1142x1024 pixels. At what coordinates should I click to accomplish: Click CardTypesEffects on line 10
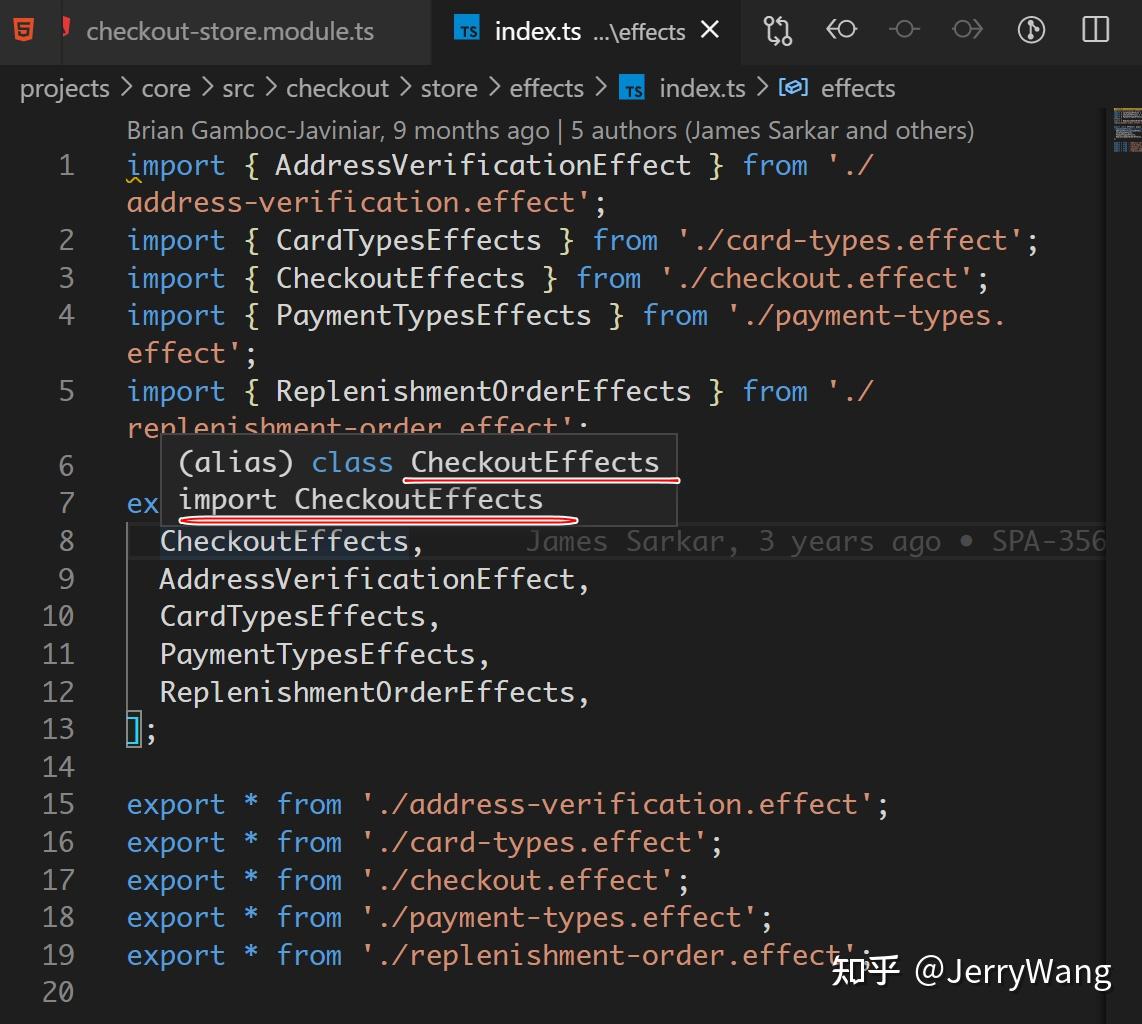pos(292,617)
